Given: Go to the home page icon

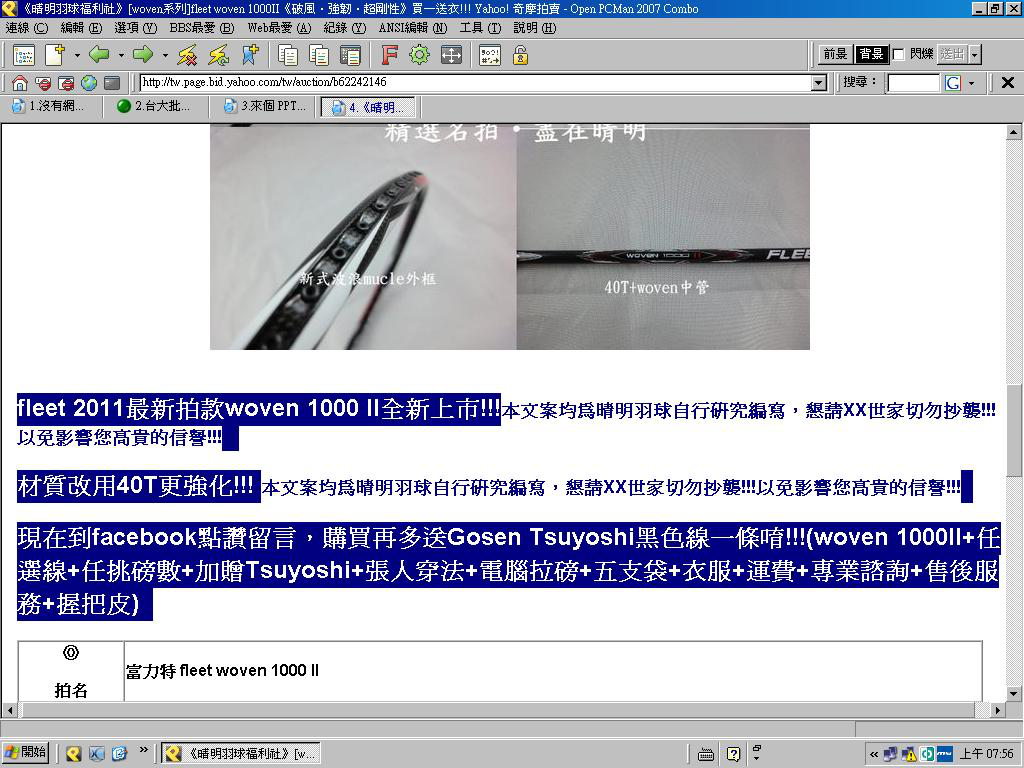Looking at the screenshot, I should [20, 83].
